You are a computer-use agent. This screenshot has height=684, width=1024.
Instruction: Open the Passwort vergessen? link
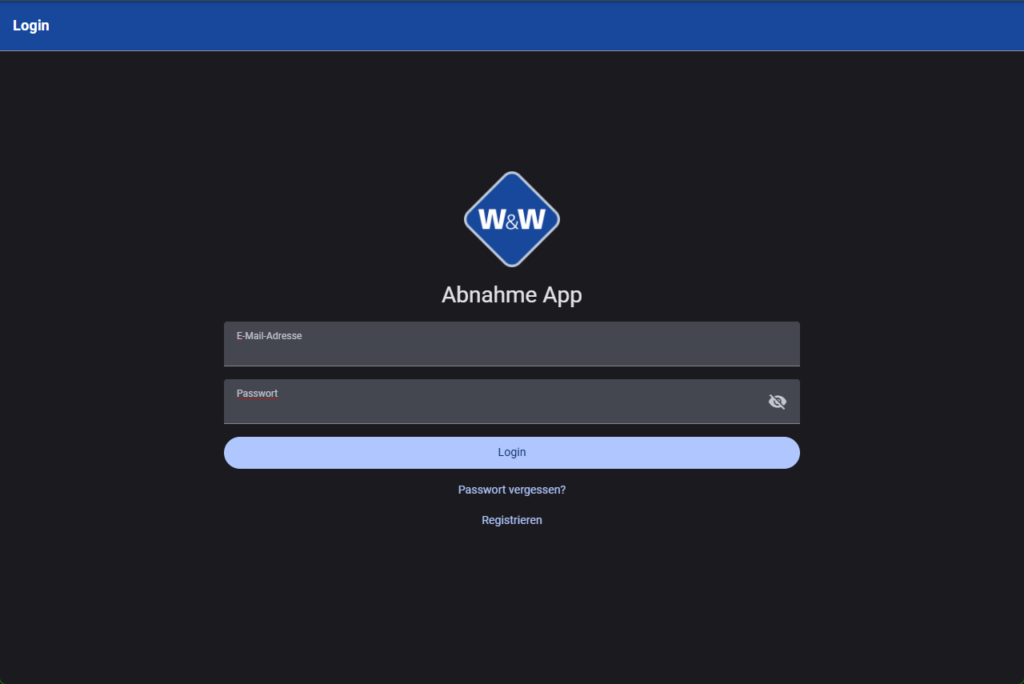(x=511, y=489)
